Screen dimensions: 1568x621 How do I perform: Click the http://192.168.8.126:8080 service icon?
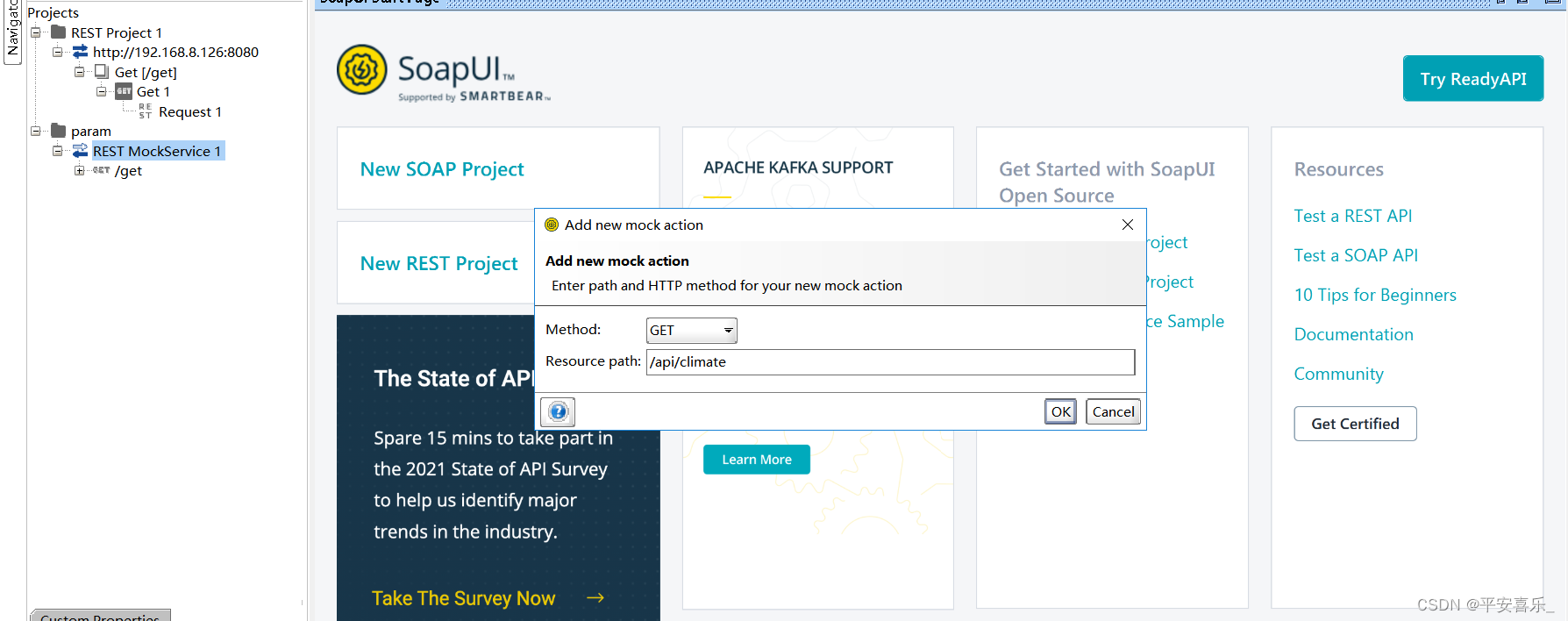pyautogui.click(x=81, y=52)
